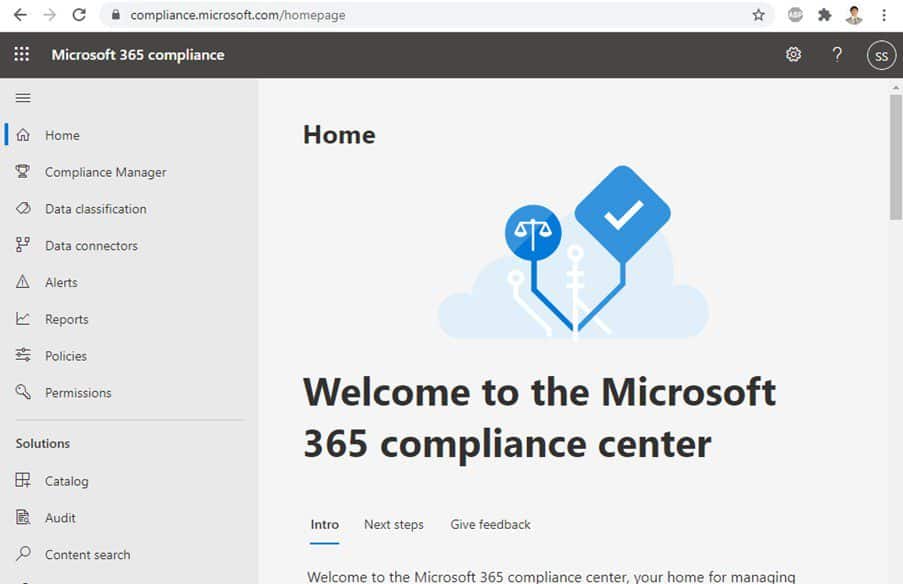The height and width of the screenshot is (584, 903).
Task: Open the Chrome profile avatar
Action: click(854, 15)
